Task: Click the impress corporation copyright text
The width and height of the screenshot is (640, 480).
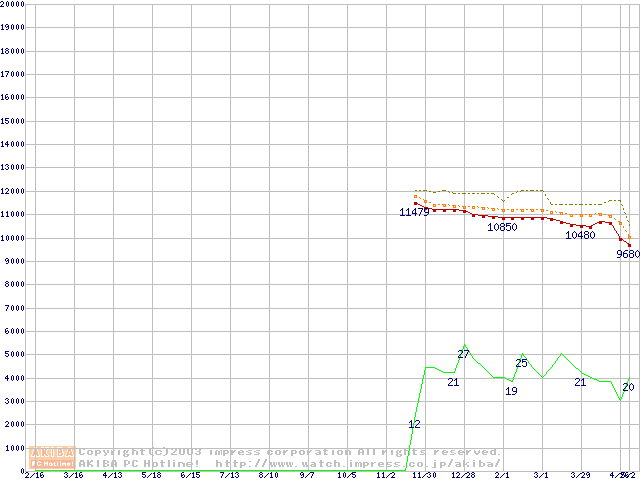Action: click(290, 452)
